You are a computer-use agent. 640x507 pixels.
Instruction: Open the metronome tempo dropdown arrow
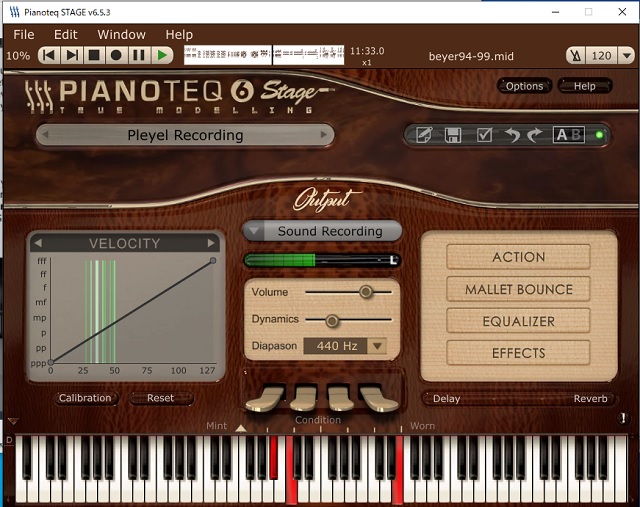click(627, 56)
